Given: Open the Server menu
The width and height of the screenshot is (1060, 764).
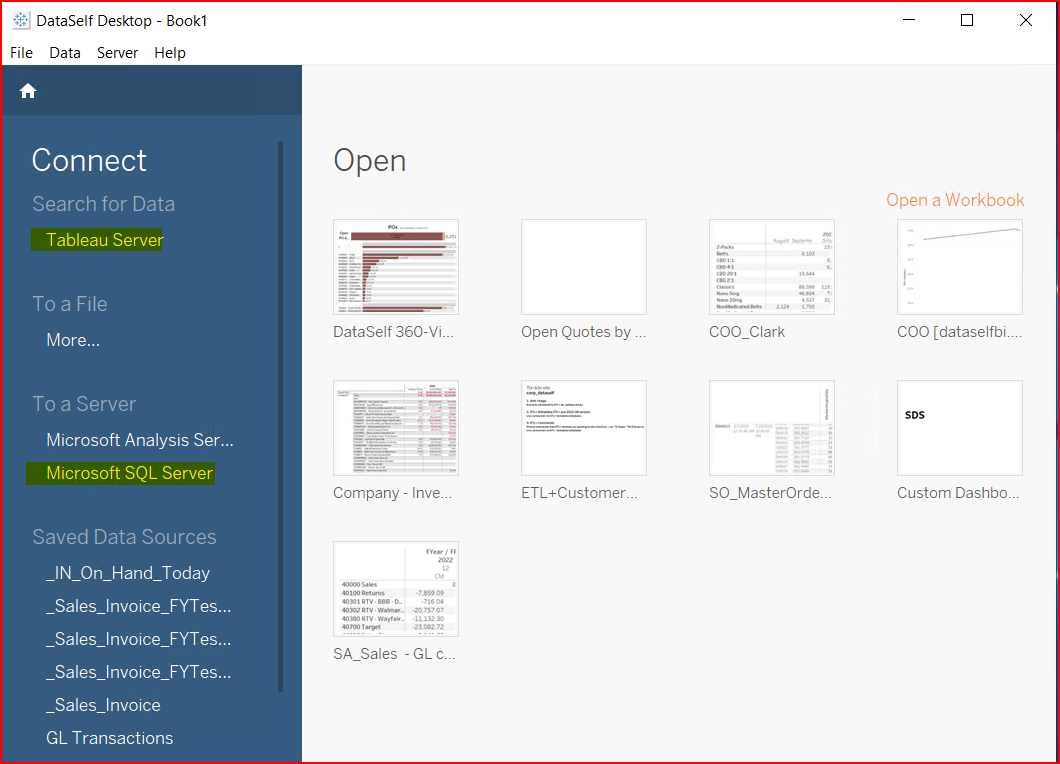Looking at the screenshot, I should [x=117, y=52].
